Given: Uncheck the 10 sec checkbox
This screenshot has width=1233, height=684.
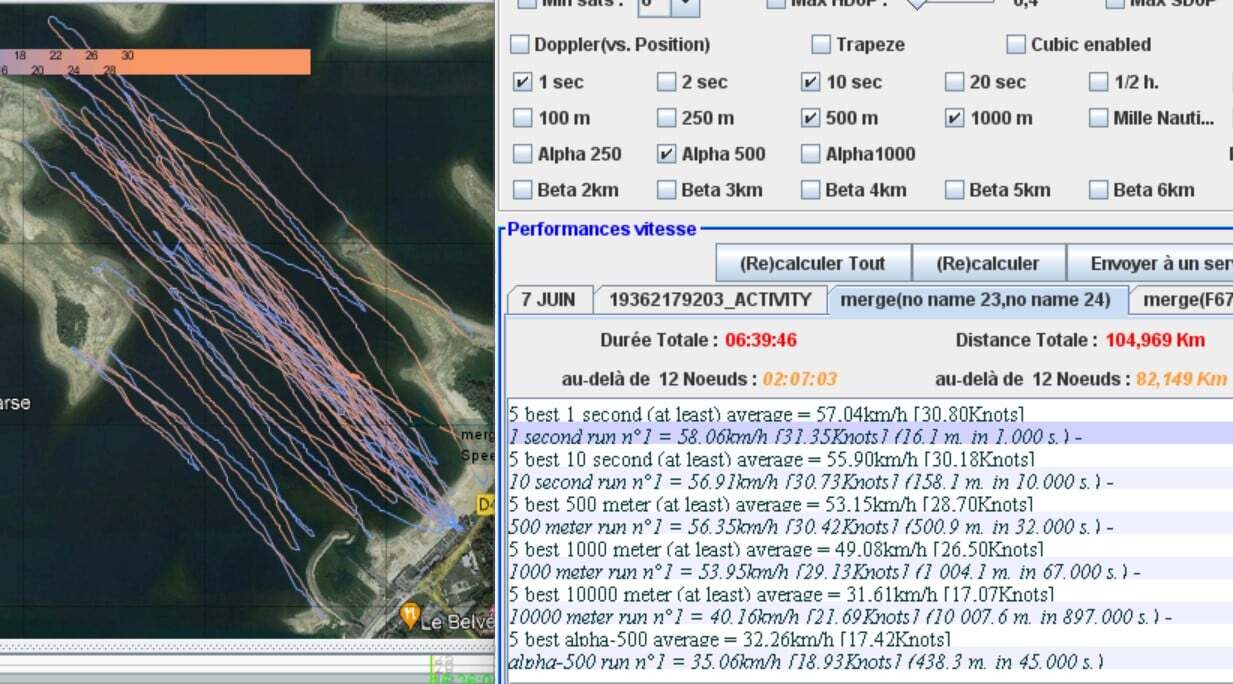Looking at the screenshot, I should 810,82.
